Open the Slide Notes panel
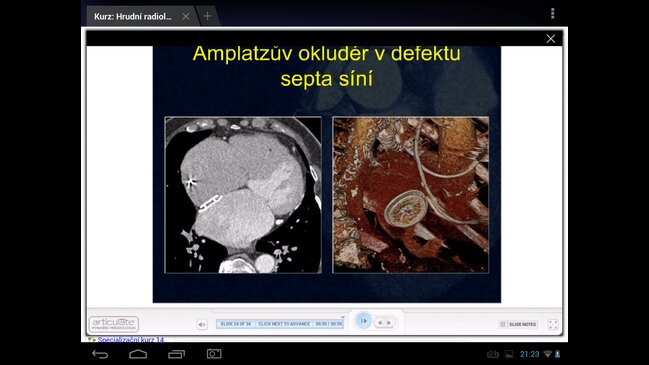The width and height of the screenshot is (649, 365). tap(518, 324)
